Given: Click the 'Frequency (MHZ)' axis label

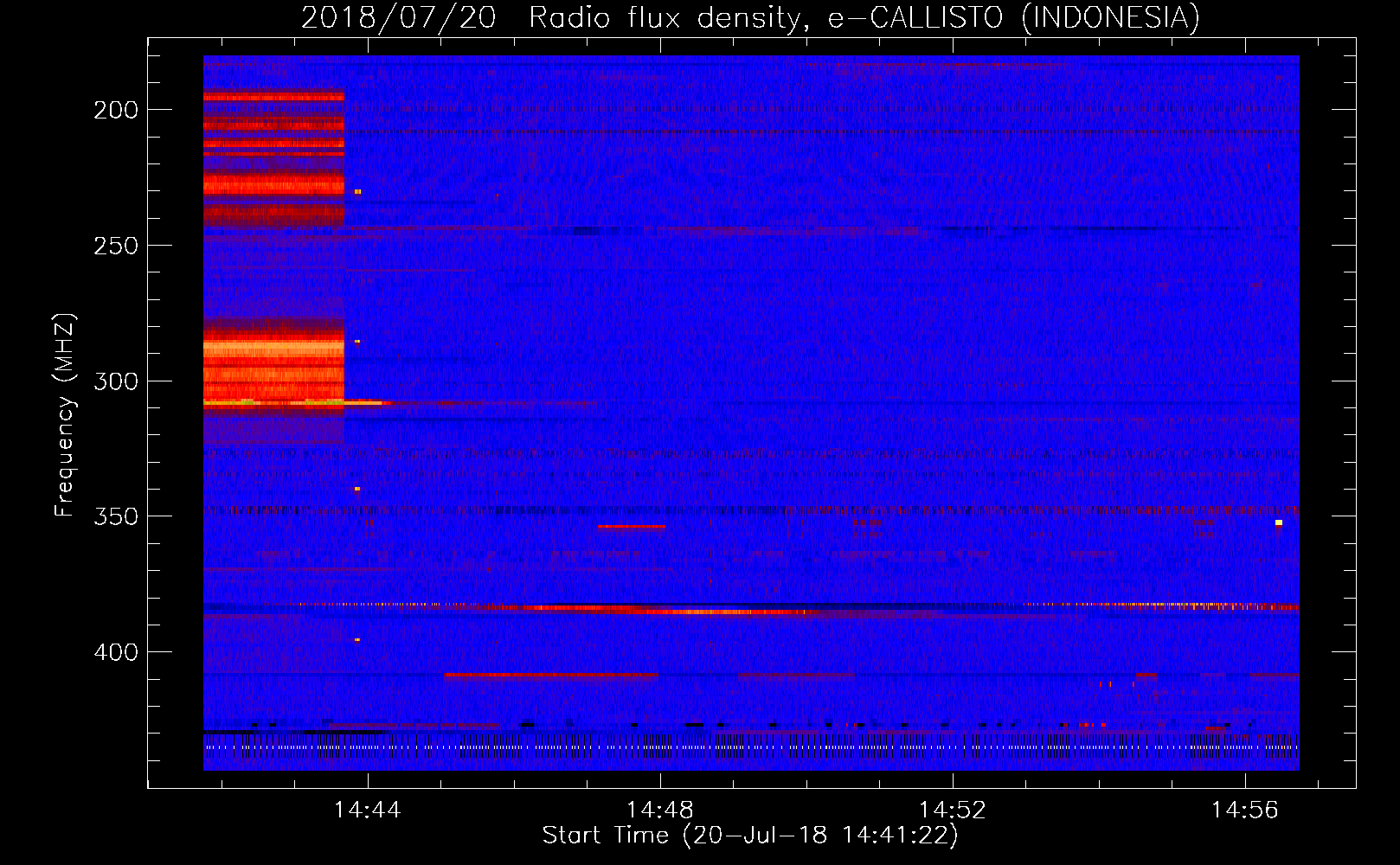Looking at the screenshot, I should [64, 415].
